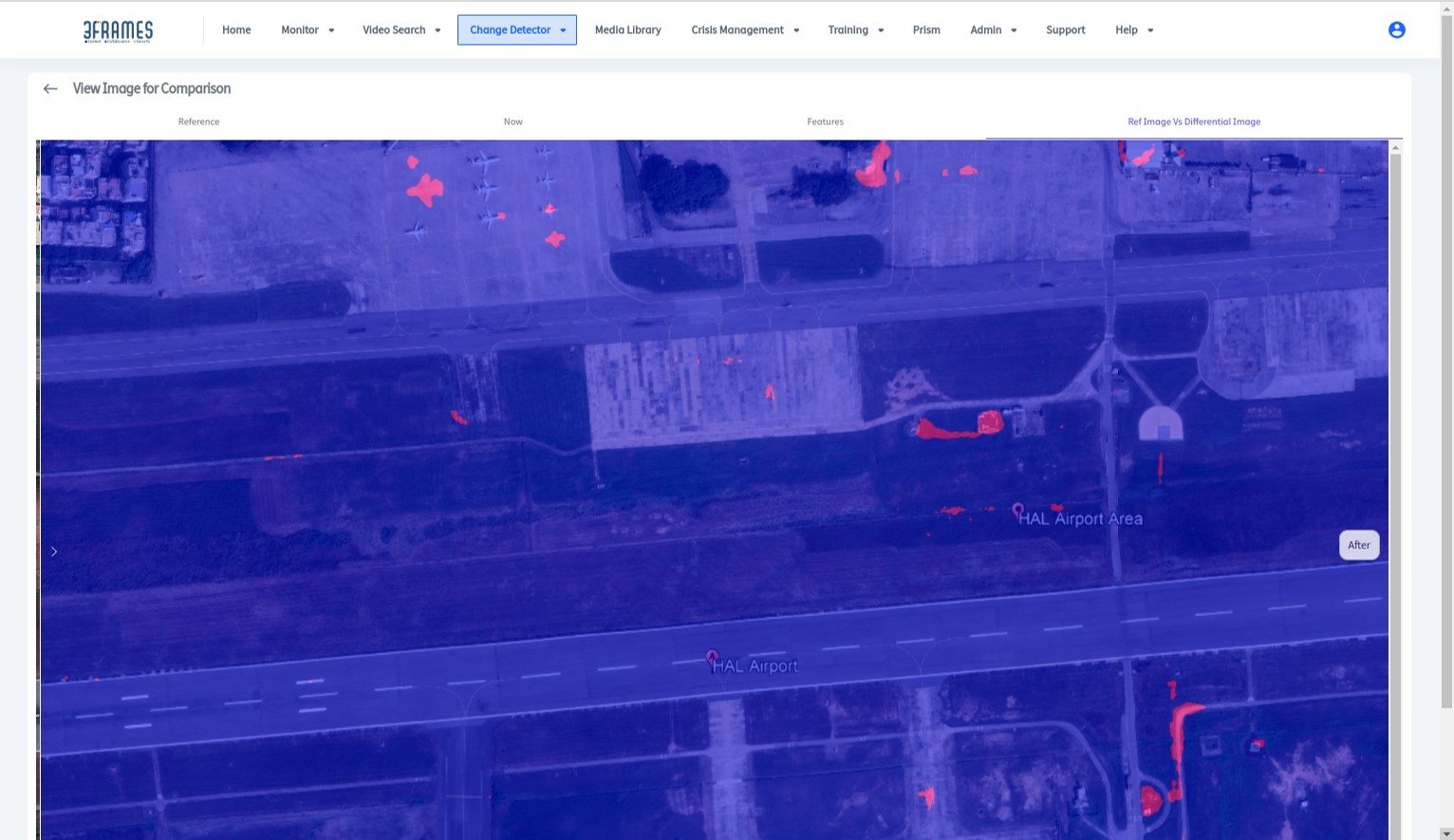Open the user account avatar menu

(1396, 29)
